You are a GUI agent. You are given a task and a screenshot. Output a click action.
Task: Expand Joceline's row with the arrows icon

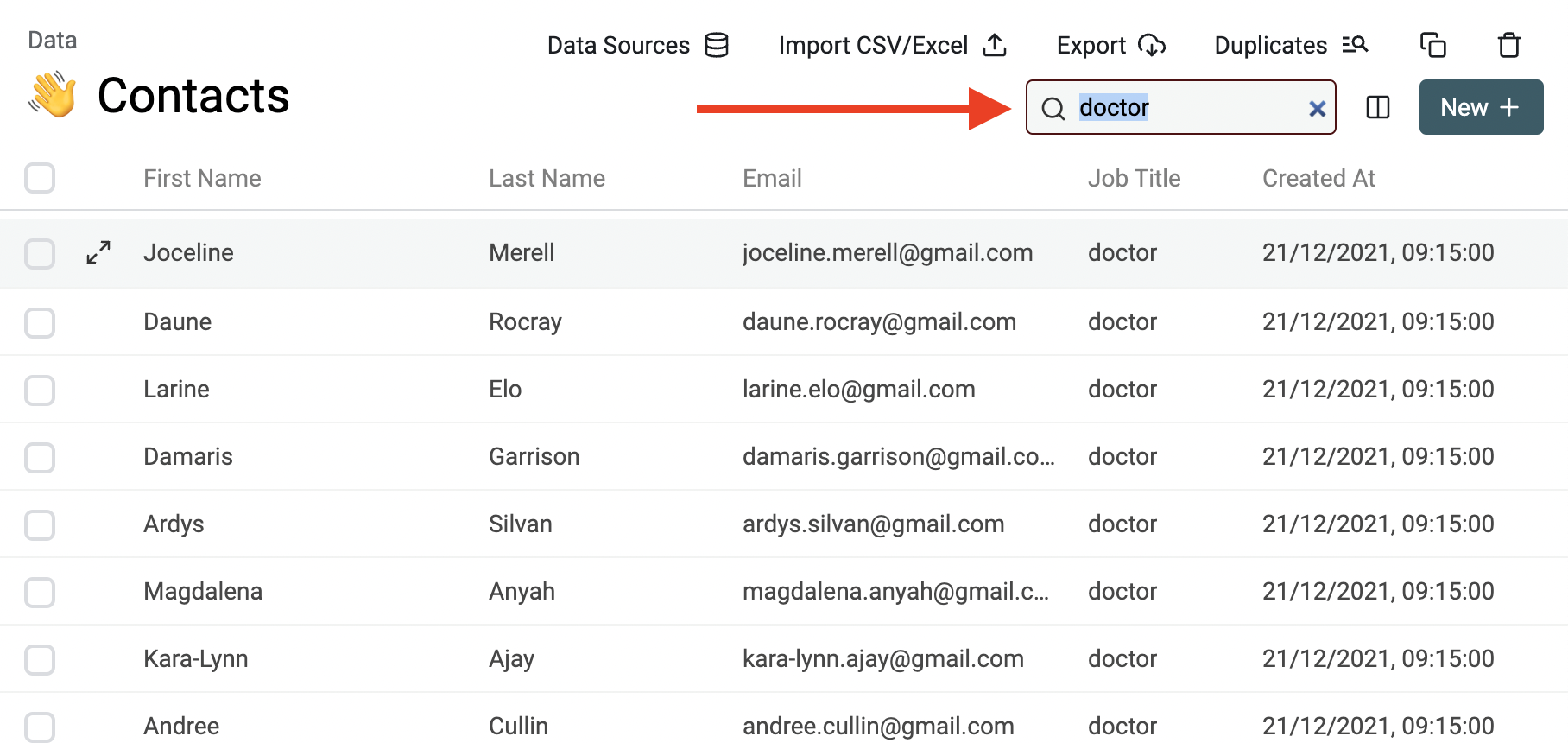(x=98, y=252)
